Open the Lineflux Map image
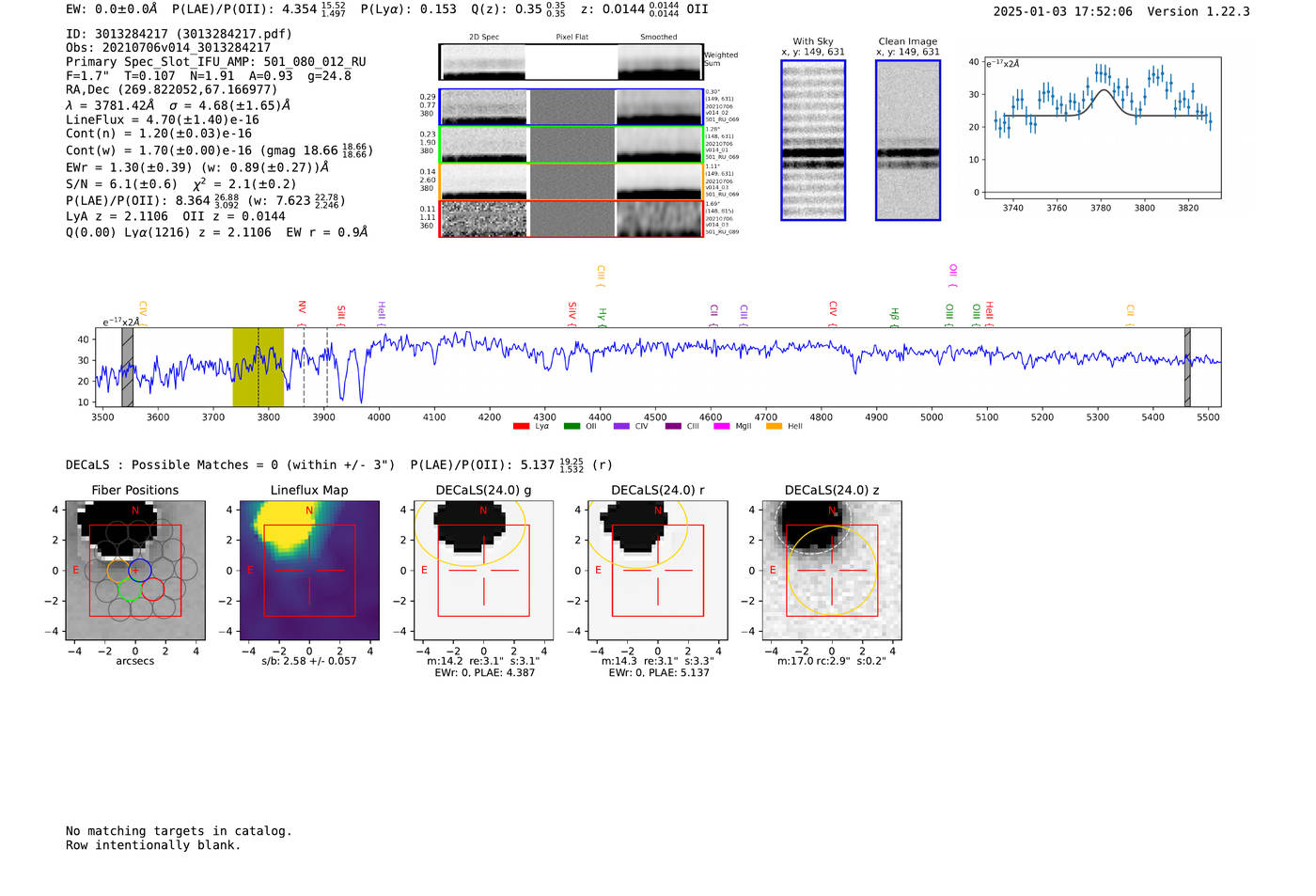 309,570
